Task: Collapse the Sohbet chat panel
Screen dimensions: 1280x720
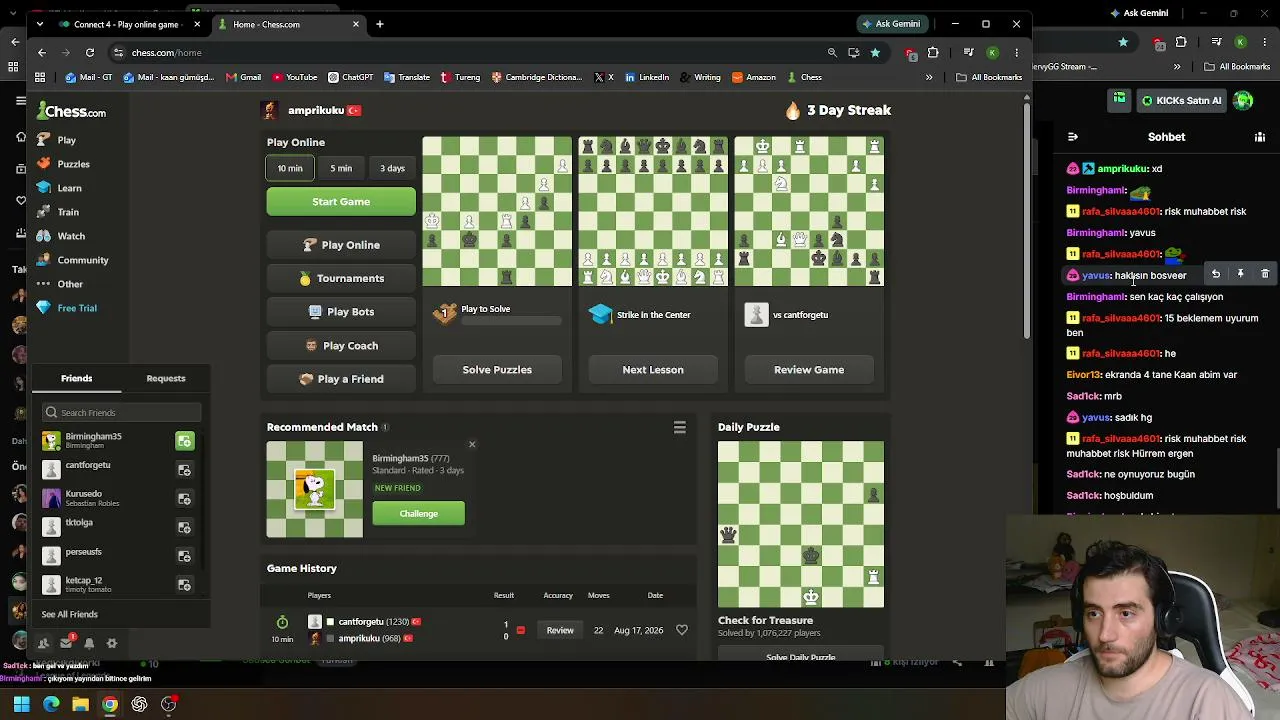Action: click(x=1073, y=137)
